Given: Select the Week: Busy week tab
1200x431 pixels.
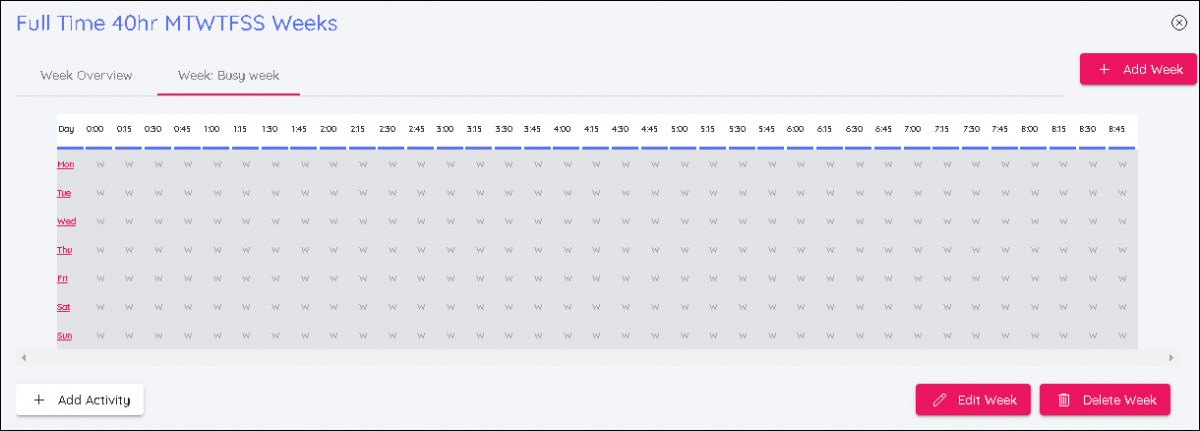Looking at the screenshot, I should click(228, 75).
